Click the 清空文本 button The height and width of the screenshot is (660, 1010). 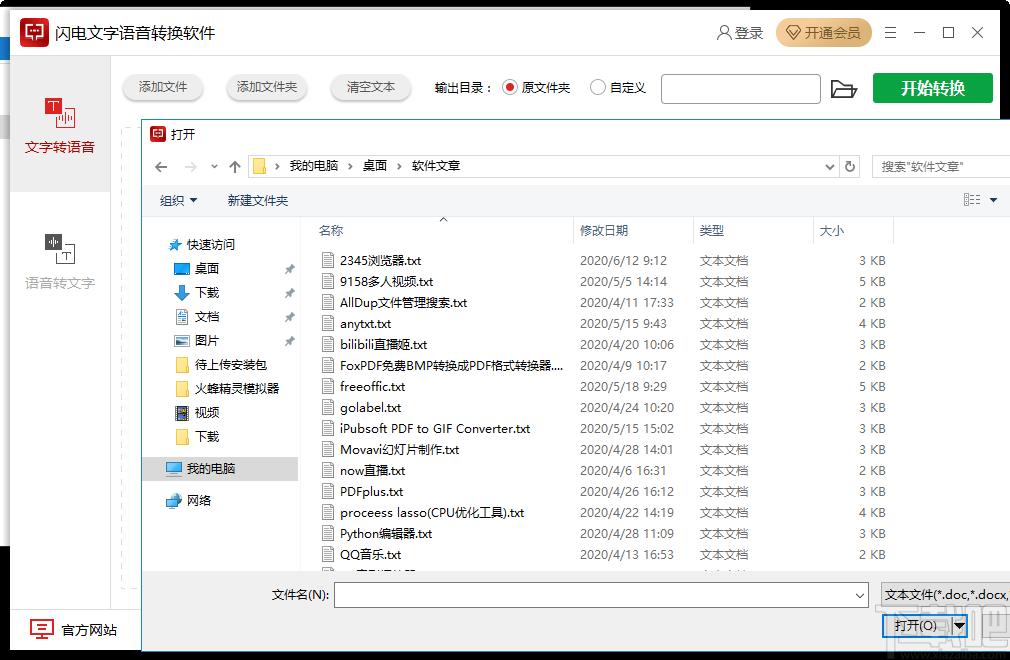pos(370,87)
